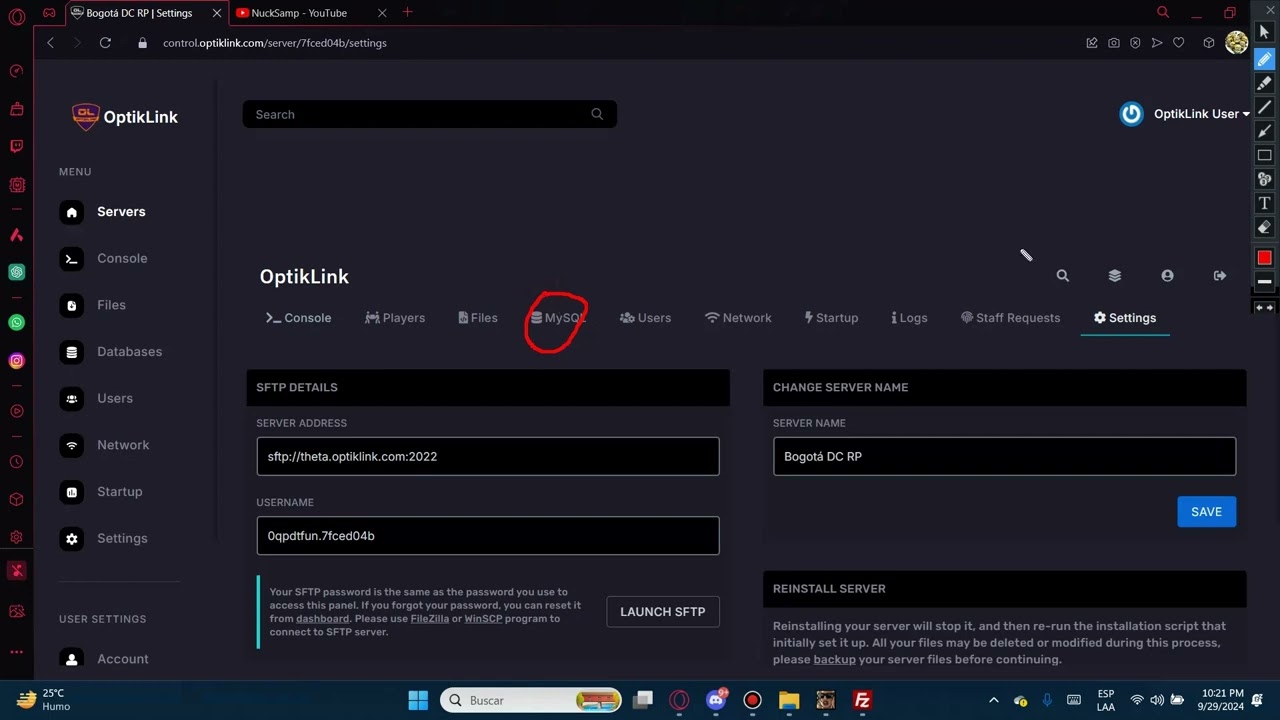1280x720 pixels.
Task: Click the Server Address field
Action: 488,456
